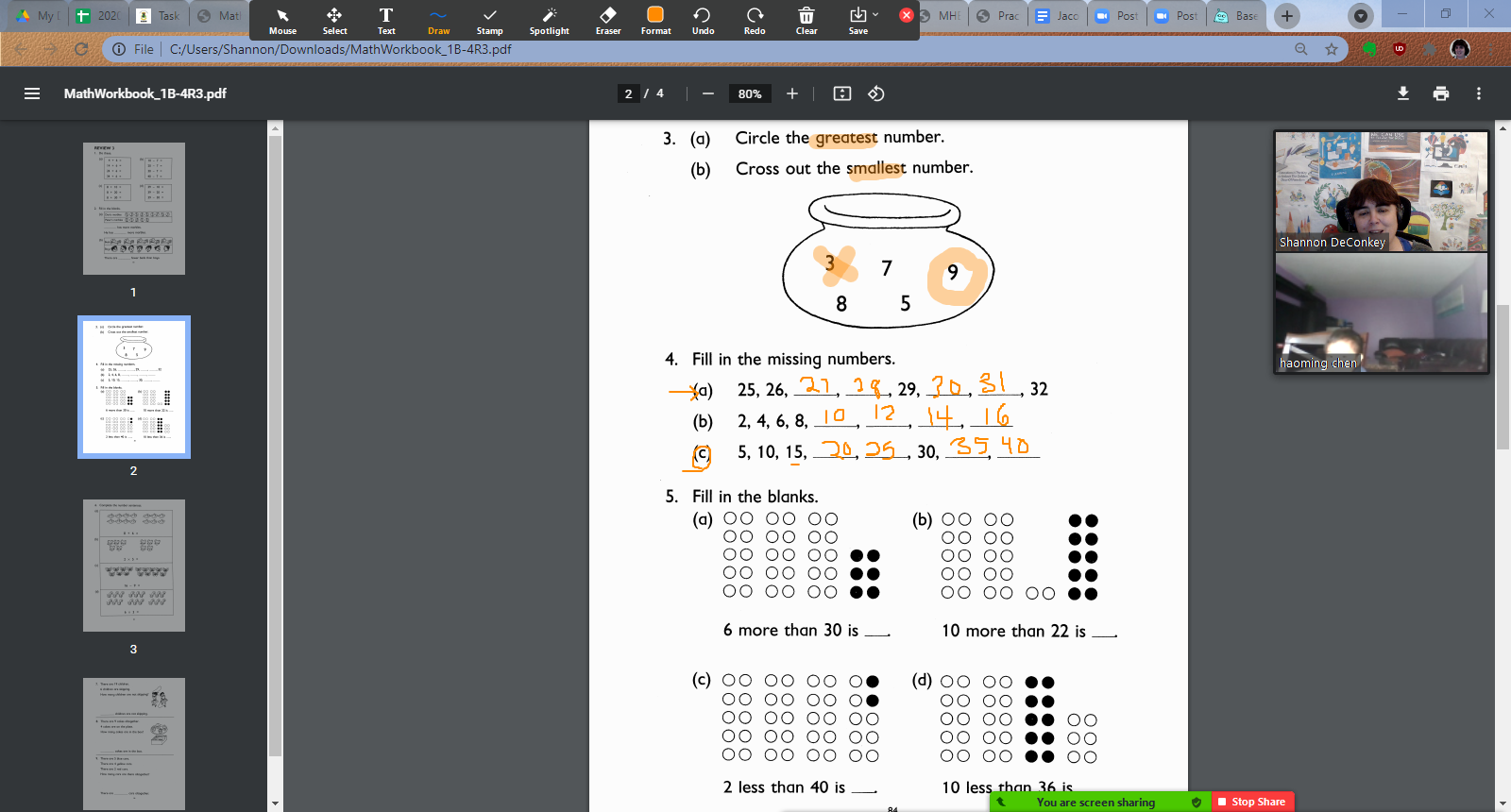
Task: Reload the current page
Action: point(81,49)
